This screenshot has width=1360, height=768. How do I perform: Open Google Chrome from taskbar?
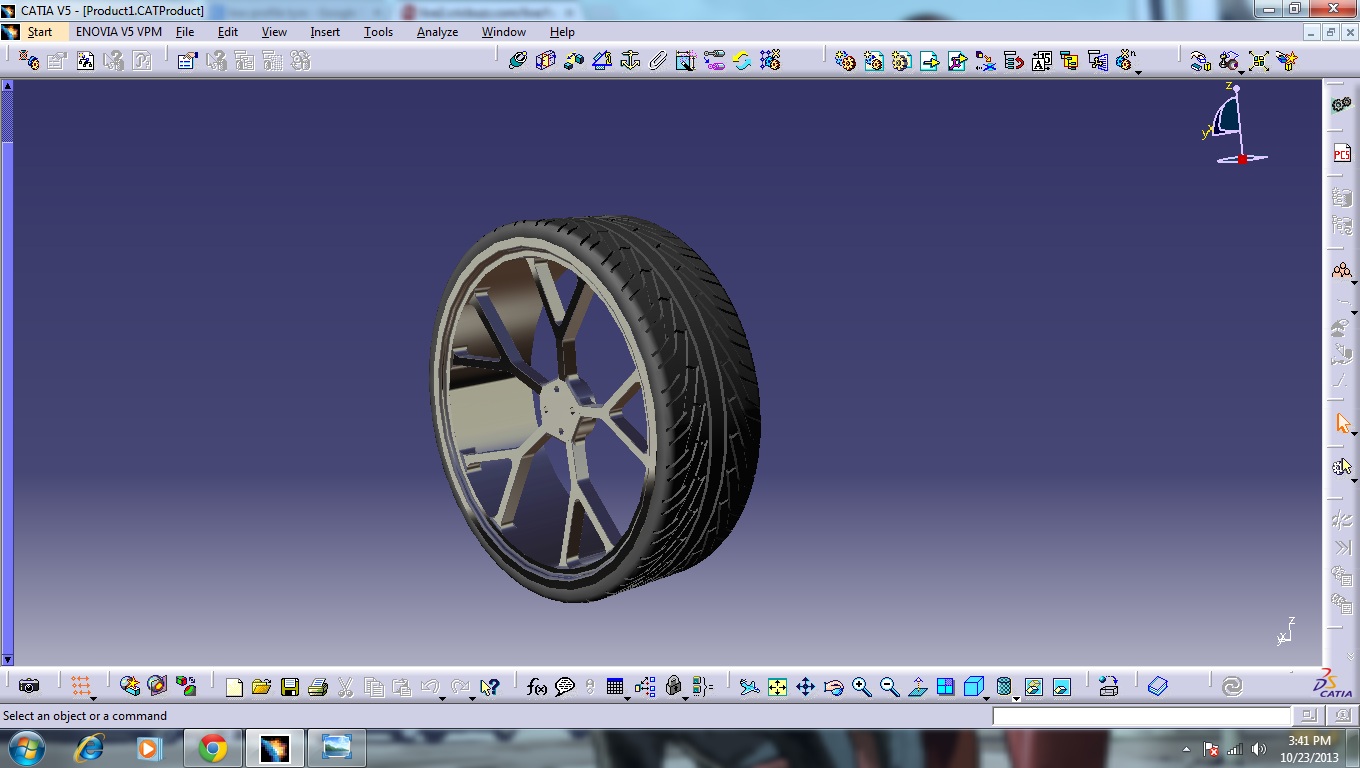click(212, 748)
